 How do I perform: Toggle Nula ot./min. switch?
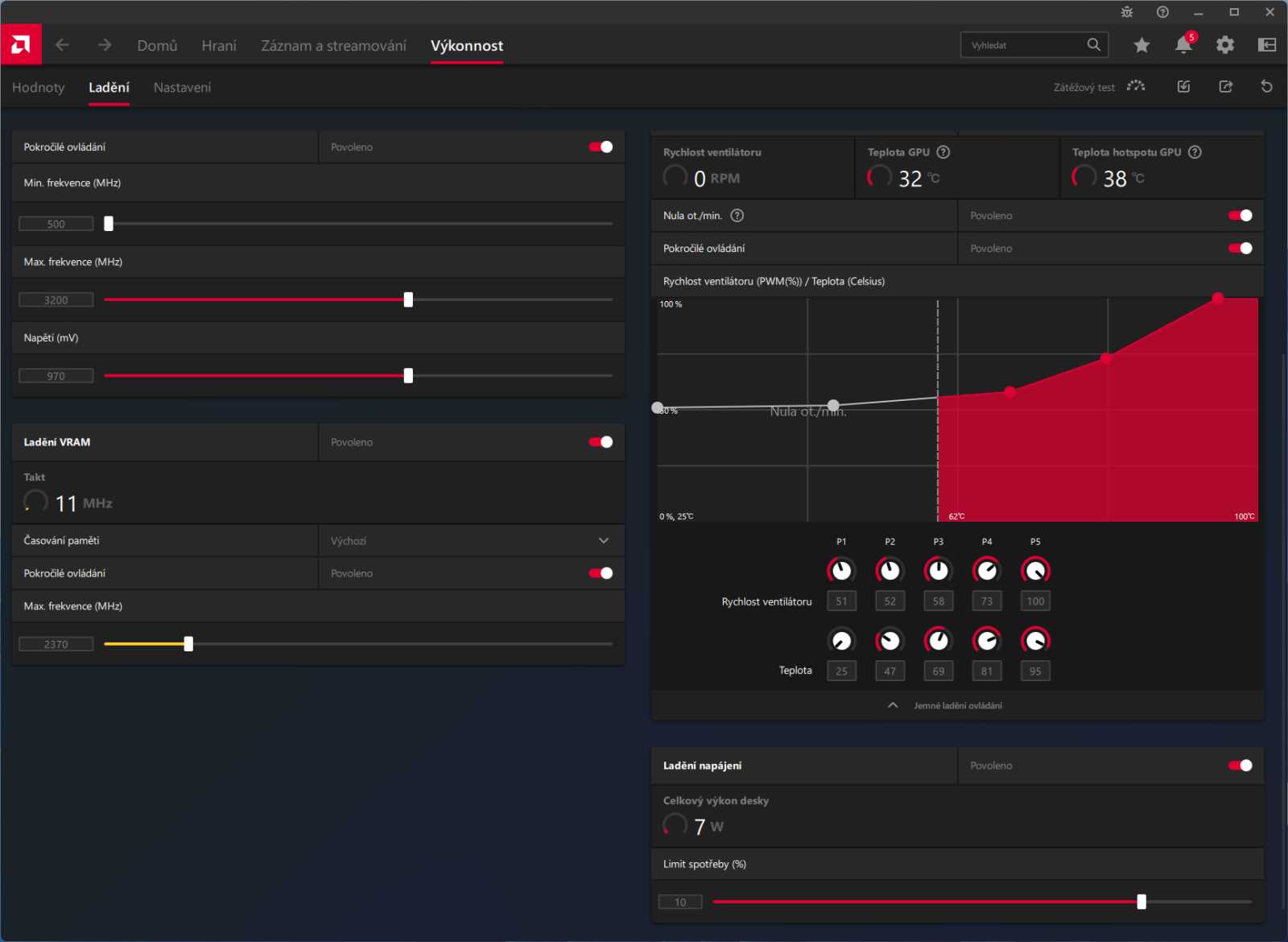[1241, 216]
